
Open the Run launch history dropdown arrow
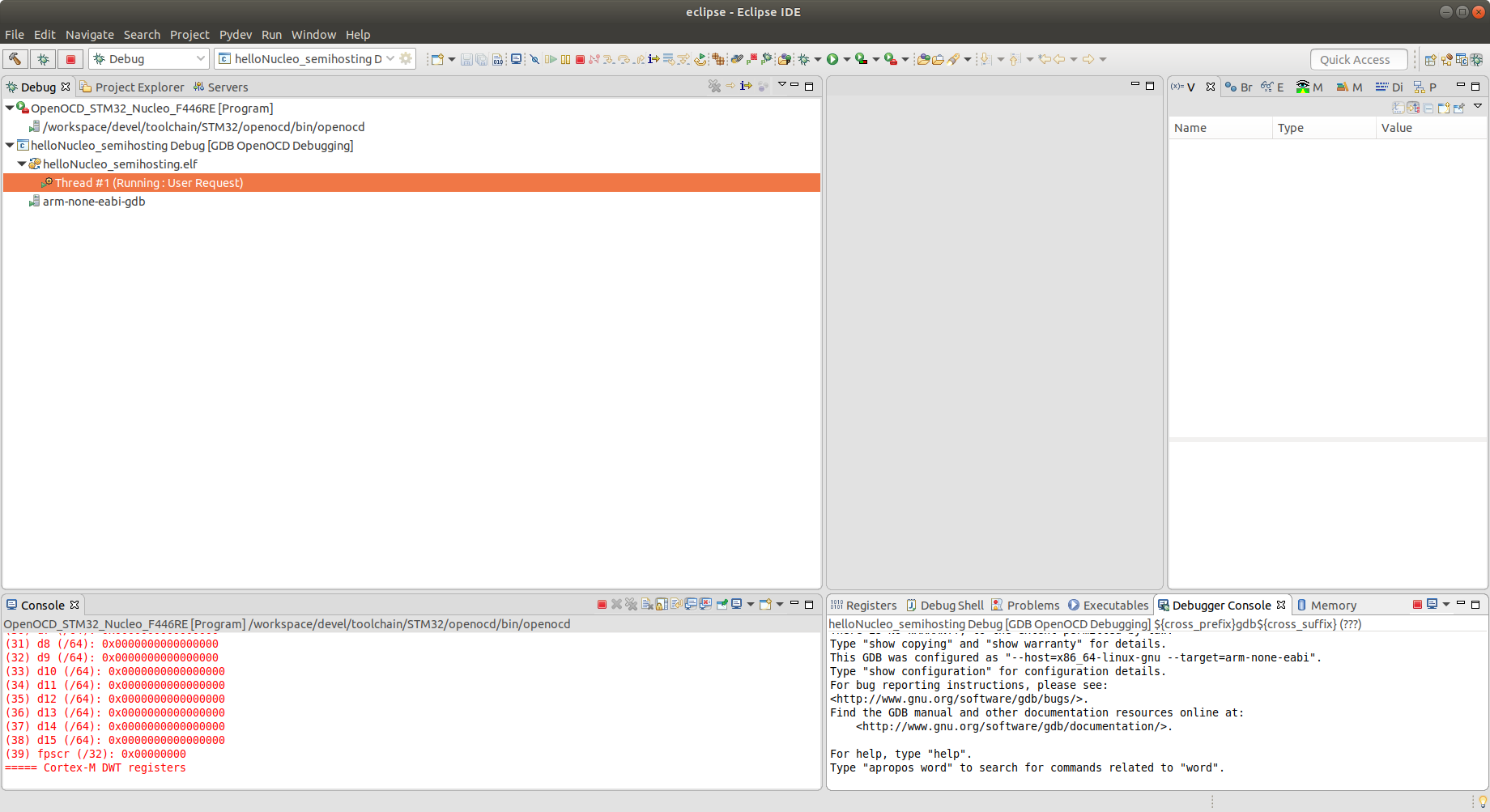coord(846,59)
